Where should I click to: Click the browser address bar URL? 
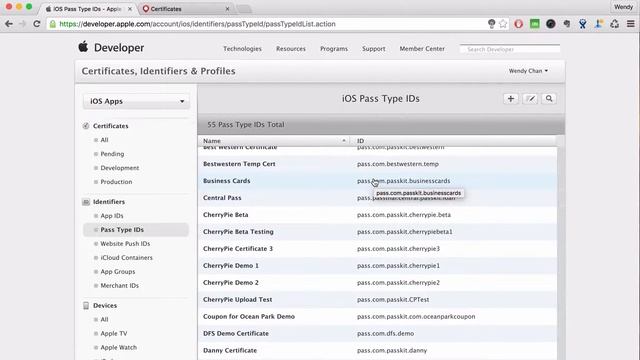(x=198, y=24)
